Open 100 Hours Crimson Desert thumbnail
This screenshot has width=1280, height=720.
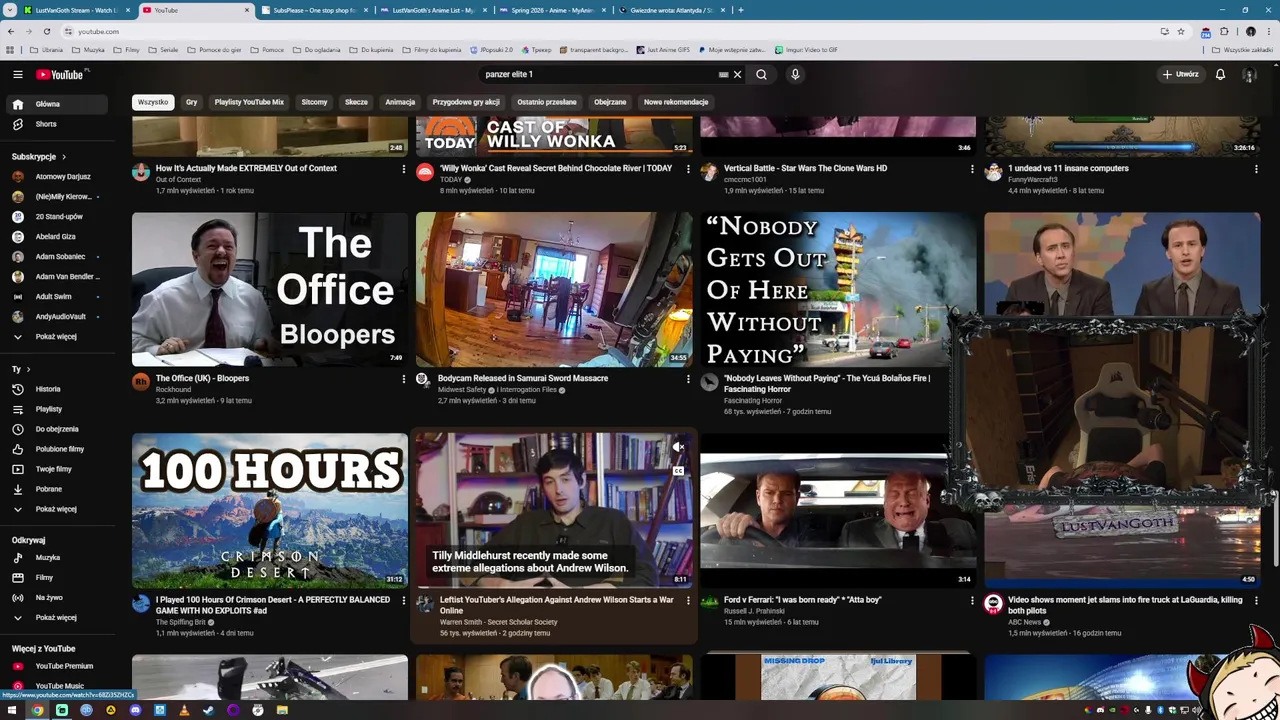tap(270, 510)
